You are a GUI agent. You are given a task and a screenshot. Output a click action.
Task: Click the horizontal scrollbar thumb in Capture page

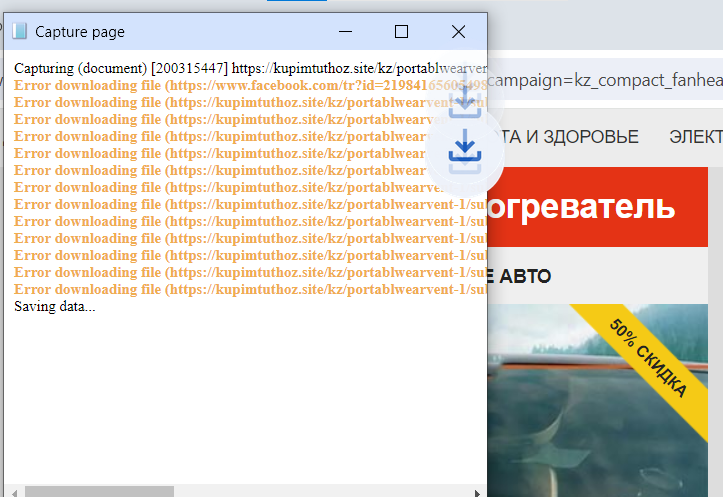99,491
